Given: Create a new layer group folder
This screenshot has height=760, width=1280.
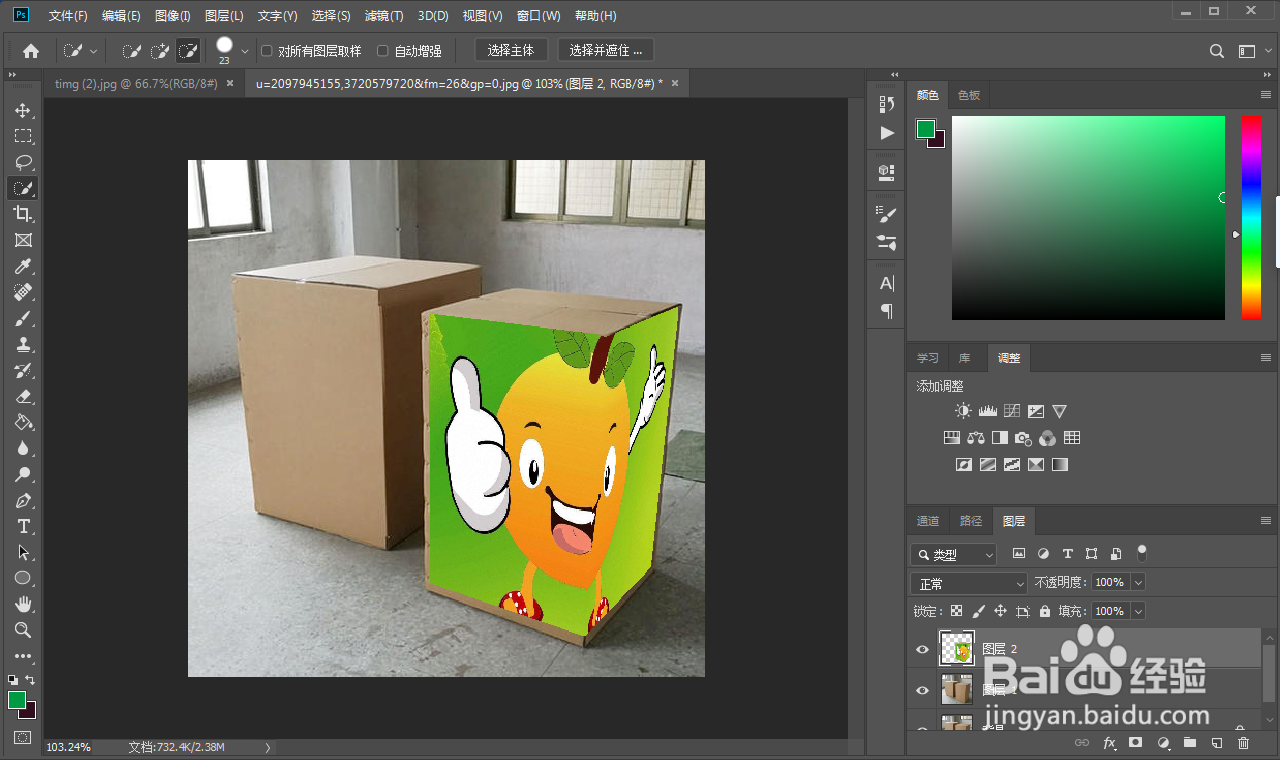Looking at the screenshot, I should point(1189,743).
